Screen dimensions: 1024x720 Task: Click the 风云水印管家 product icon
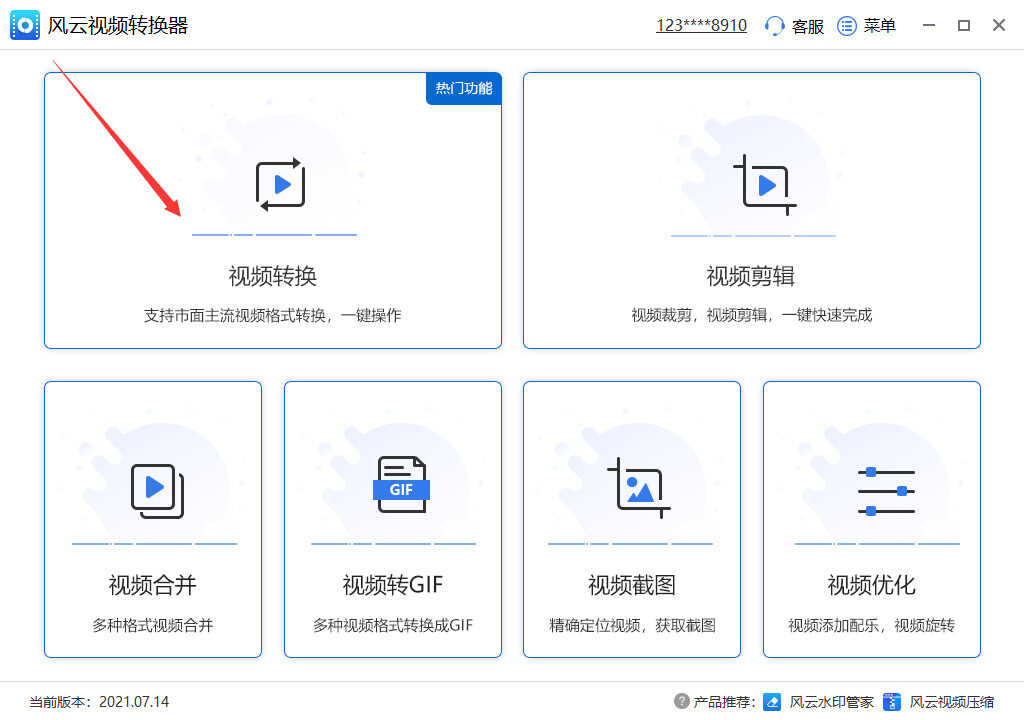pyautogui.click(x=772, y=702)
